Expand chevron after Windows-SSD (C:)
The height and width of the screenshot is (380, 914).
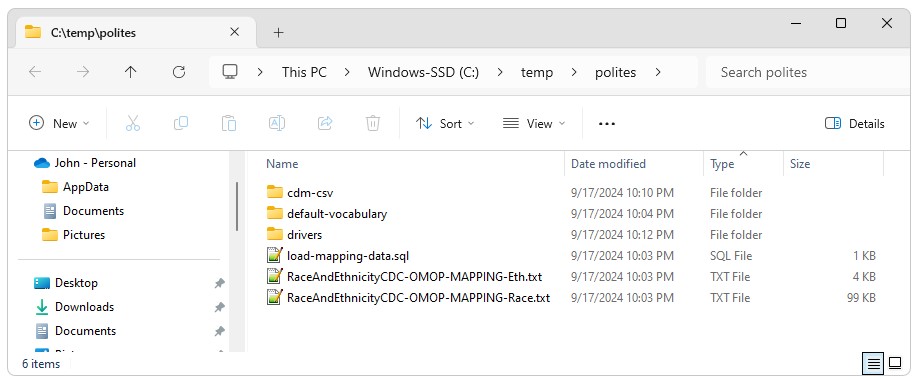pos(500,72)
